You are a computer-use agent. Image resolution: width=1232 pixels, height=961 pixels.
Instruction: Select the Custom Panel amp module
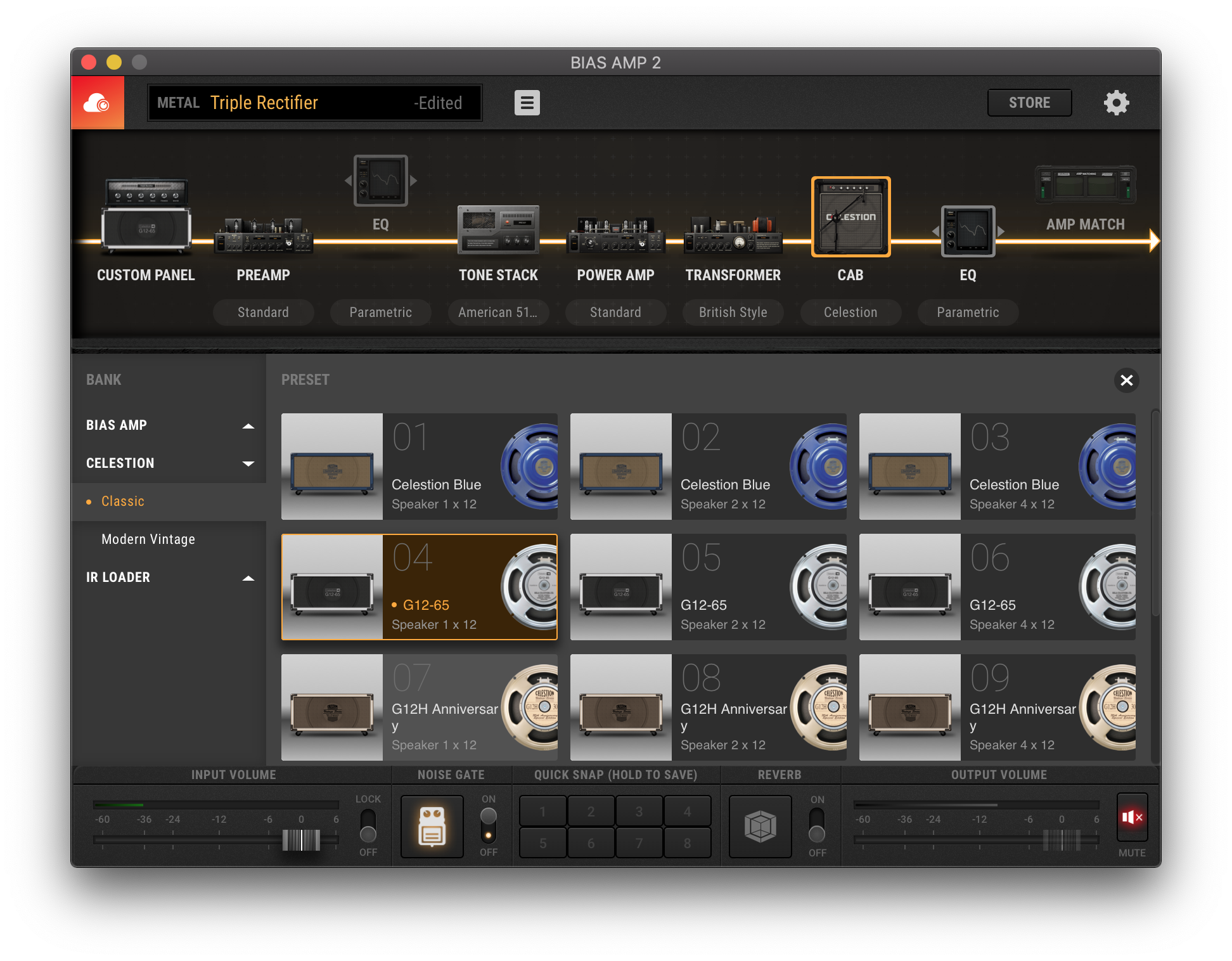(x=146, y=216)
